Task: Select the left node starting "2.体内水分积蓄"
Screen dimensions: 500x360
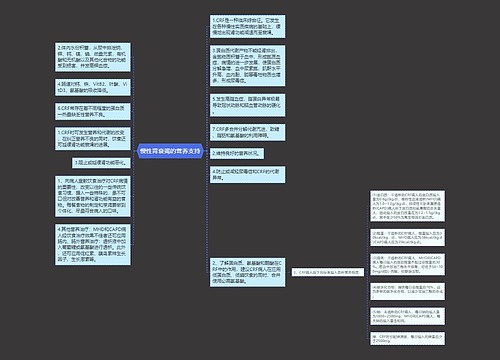Action: click(x=93, y=57)
